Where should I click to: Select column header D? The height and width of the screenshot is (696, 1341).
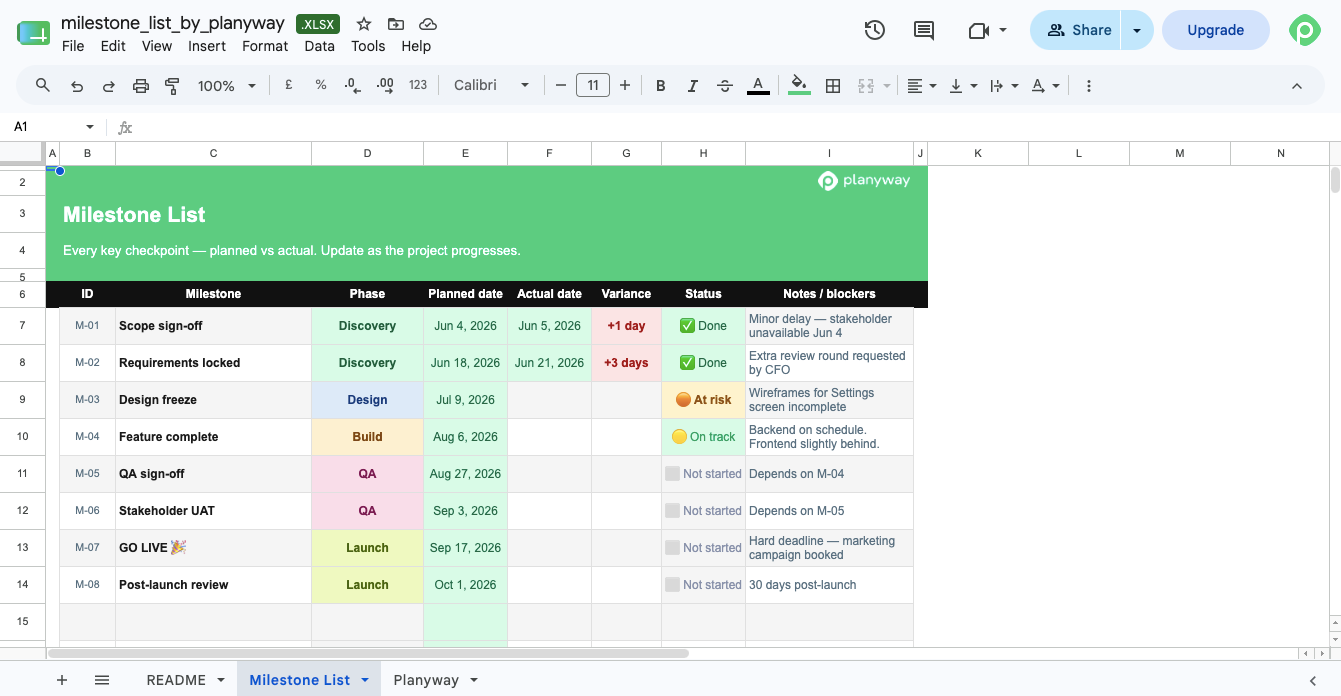coord(367,153)
